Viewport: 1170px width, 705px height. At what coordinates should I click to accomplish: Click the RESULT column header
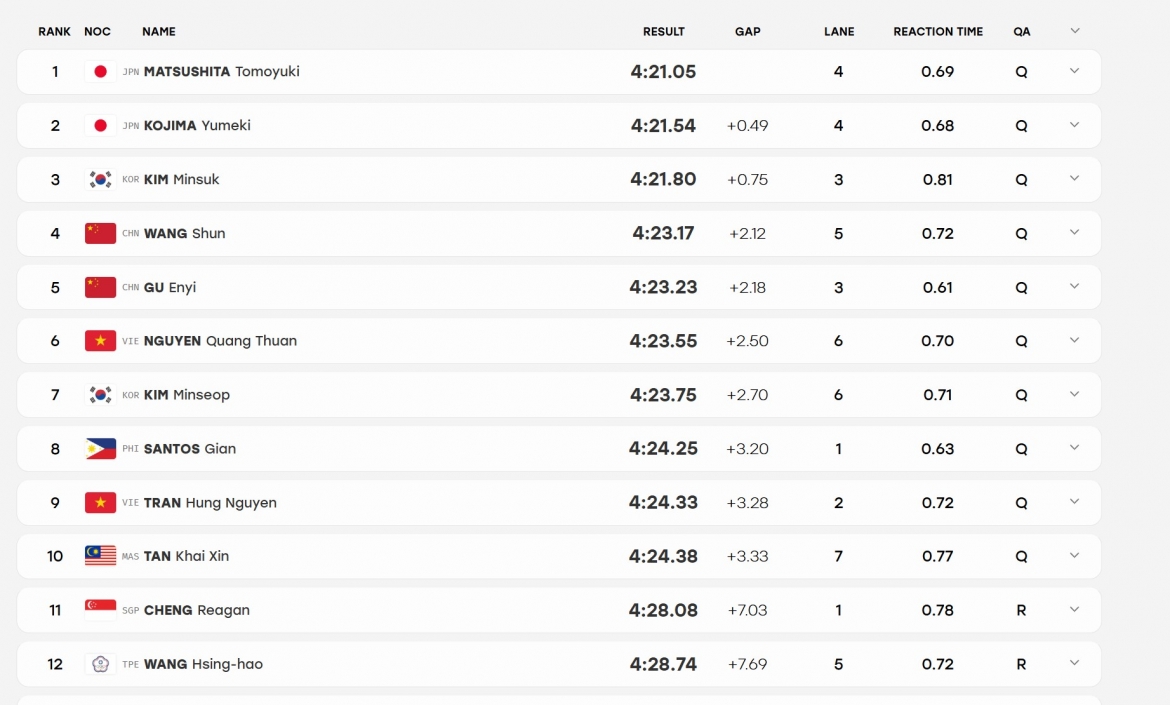click(663, 31)
